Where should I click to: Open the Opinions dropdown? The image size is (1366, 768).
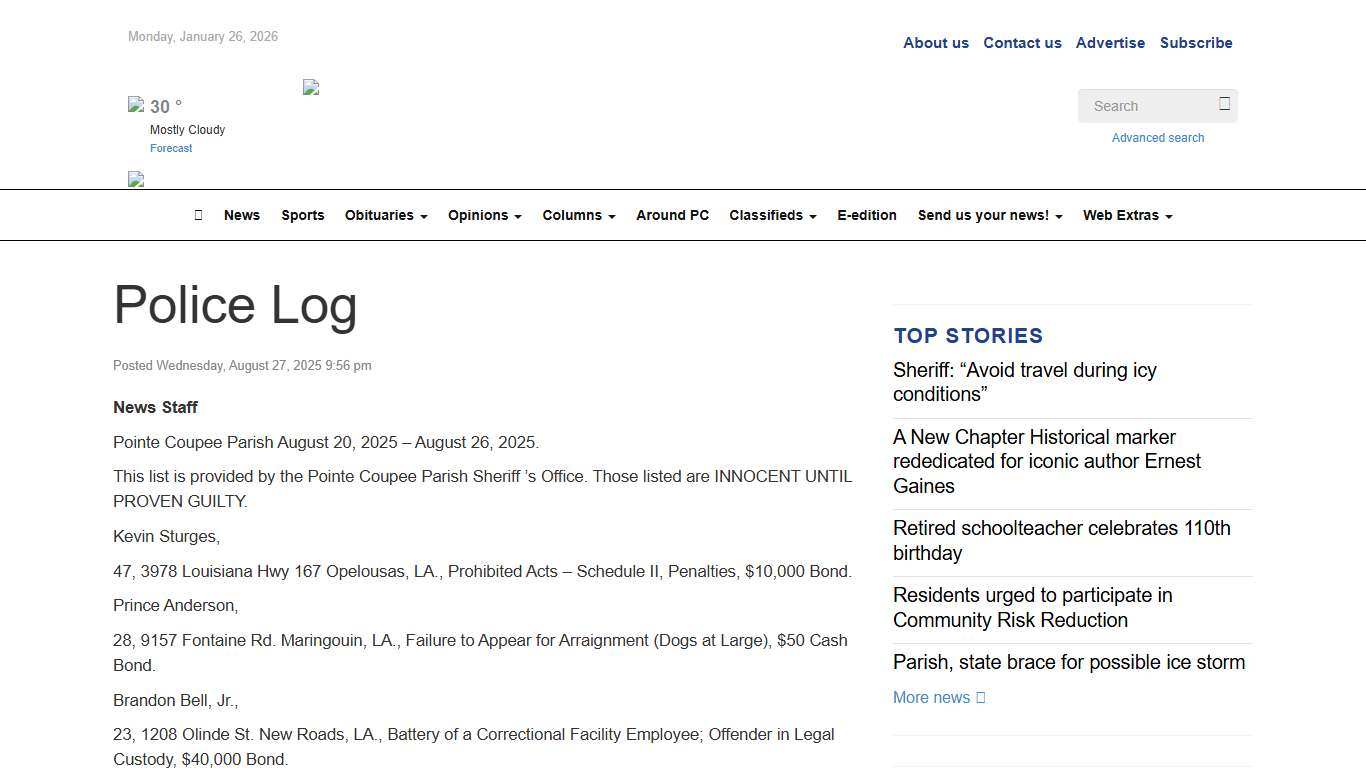[484, 215]
